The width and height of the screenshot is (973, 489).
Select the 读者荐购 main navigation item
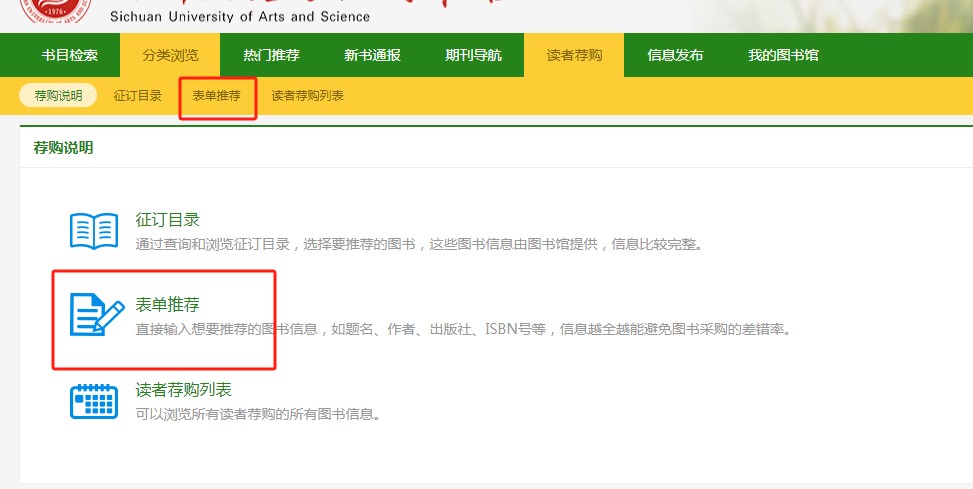point(574,55)
